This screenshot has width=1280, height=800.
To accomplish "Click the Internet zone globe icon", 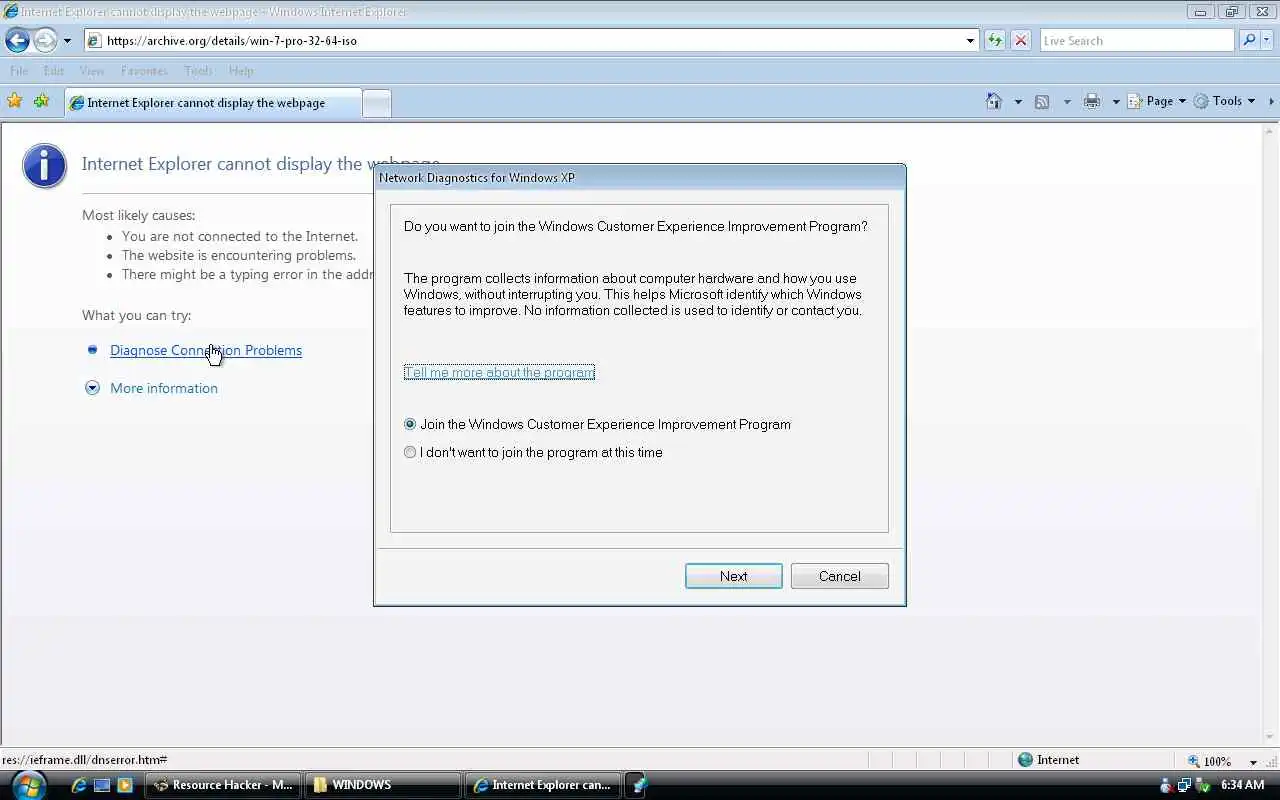I will coord(1025,760).
